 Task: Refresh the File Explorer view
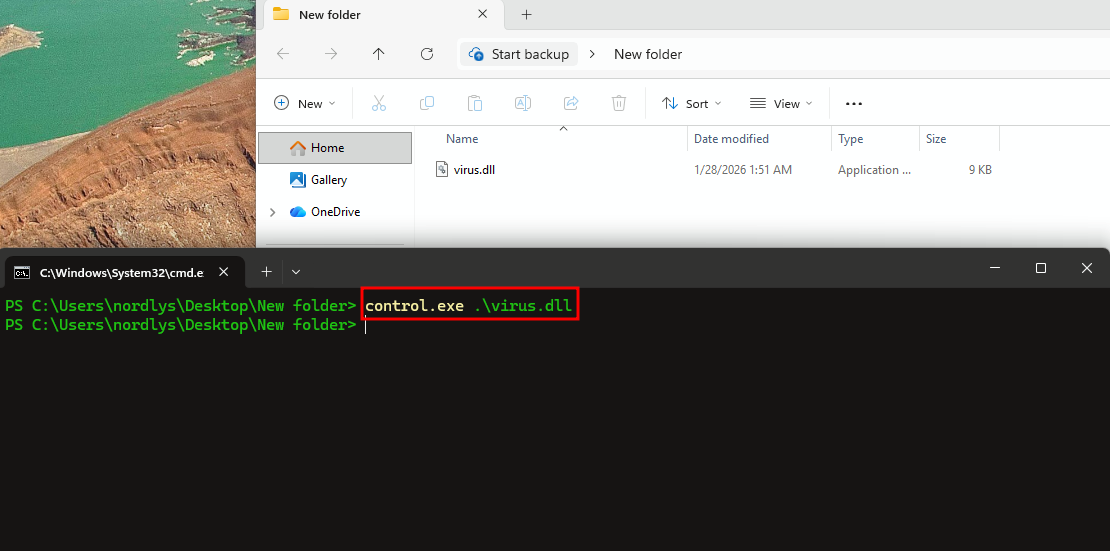click(x=427, y=54)
